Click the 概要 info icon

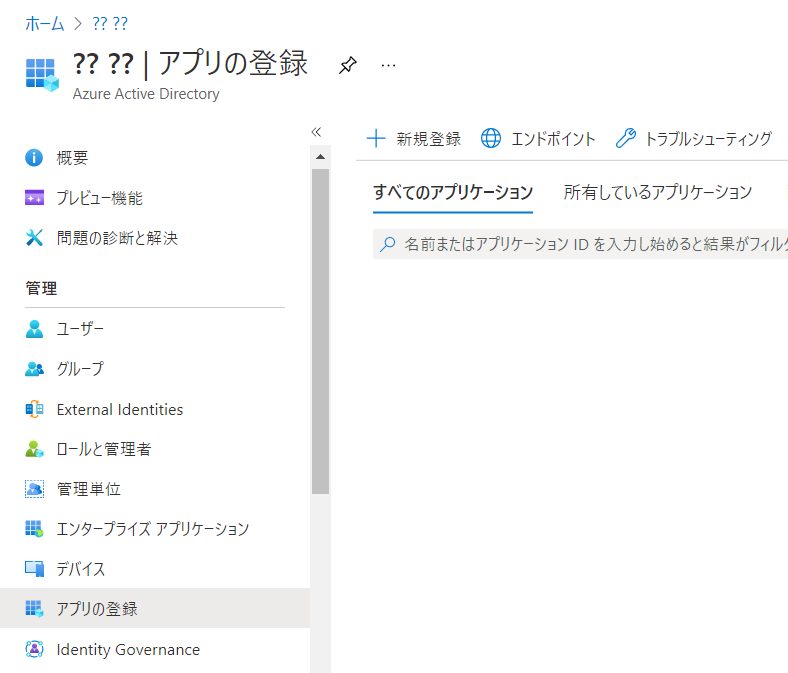point(34,158)
